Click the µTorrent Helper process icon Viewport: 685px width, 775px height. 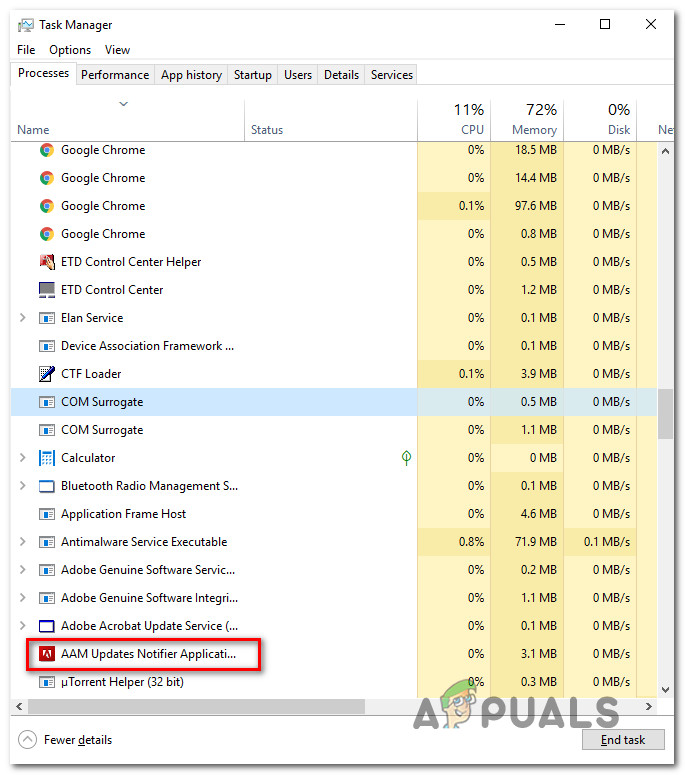click(x=47, y=682)
